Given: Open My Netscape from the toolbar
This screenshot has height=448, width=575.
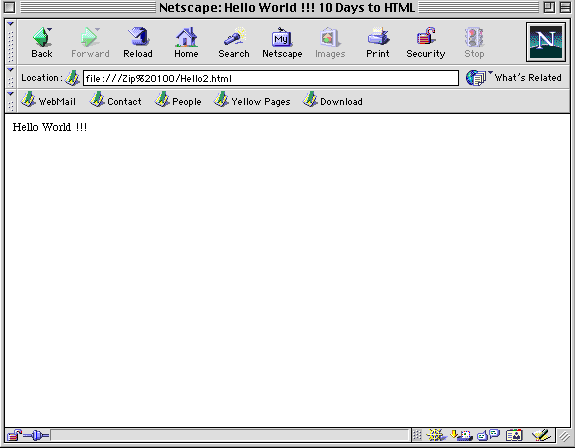Looking at the screenshot, I should [x=282, y=43].
